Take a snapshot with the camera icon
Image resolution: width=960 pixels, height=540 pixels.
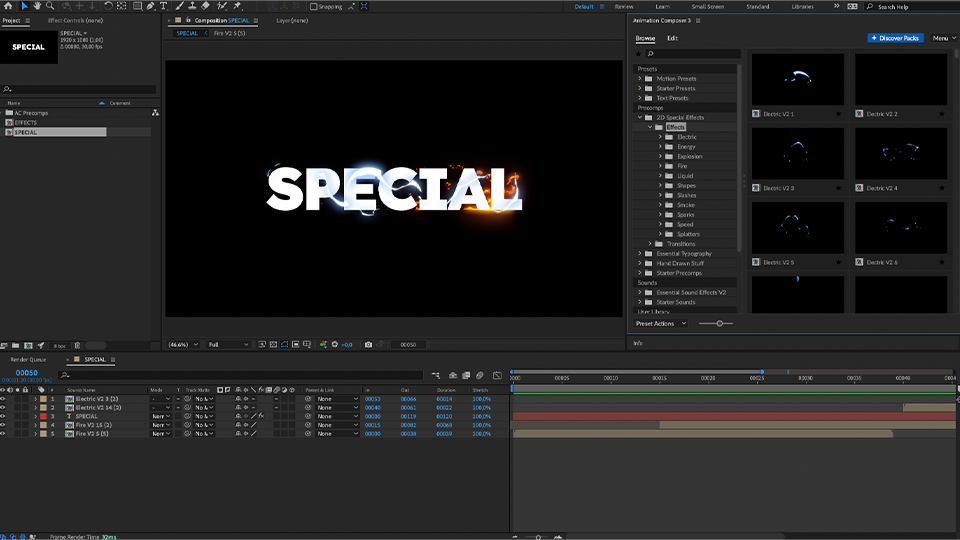click(x=368, y=345)
